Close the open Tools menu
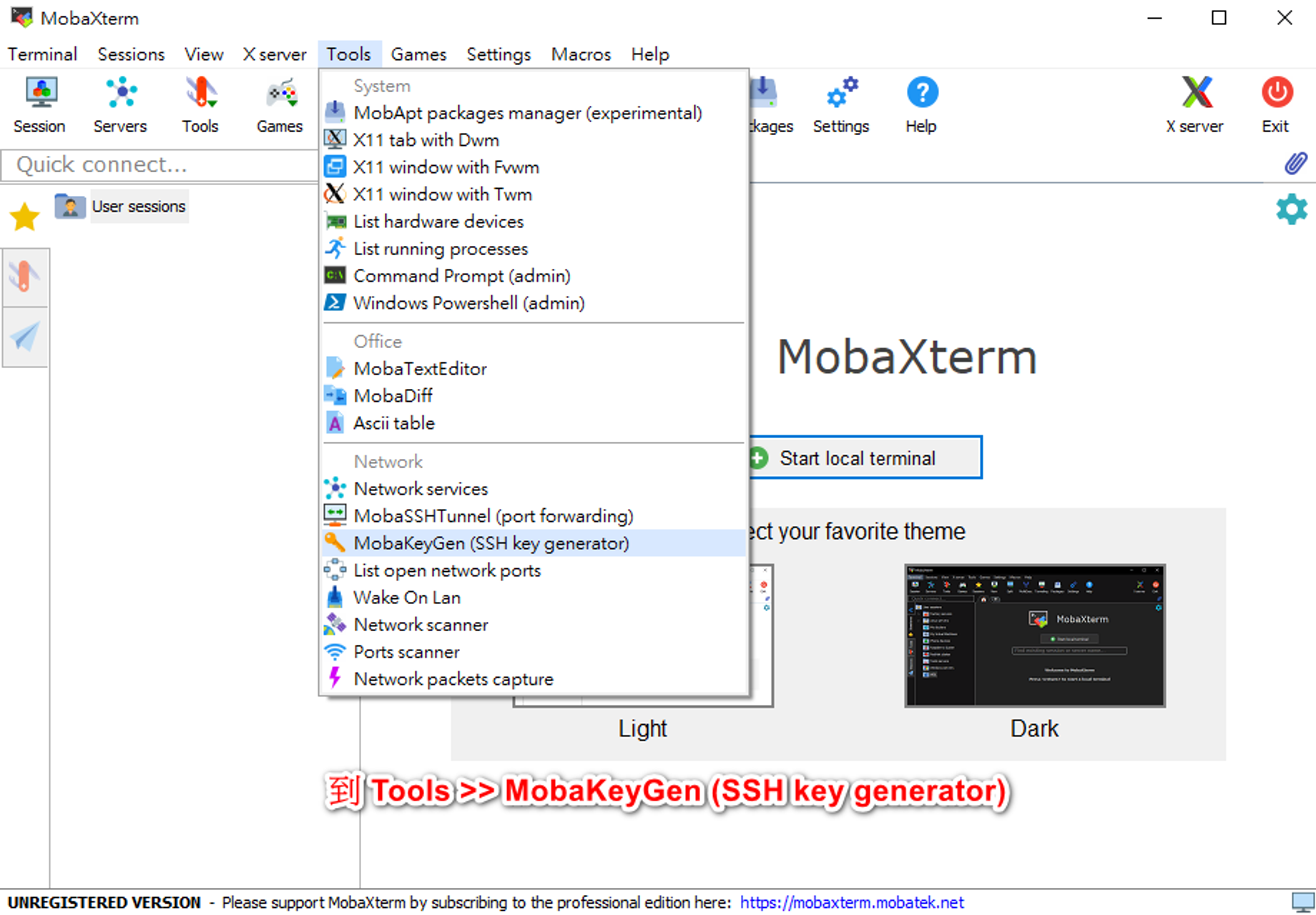 [x=349, y=54]
